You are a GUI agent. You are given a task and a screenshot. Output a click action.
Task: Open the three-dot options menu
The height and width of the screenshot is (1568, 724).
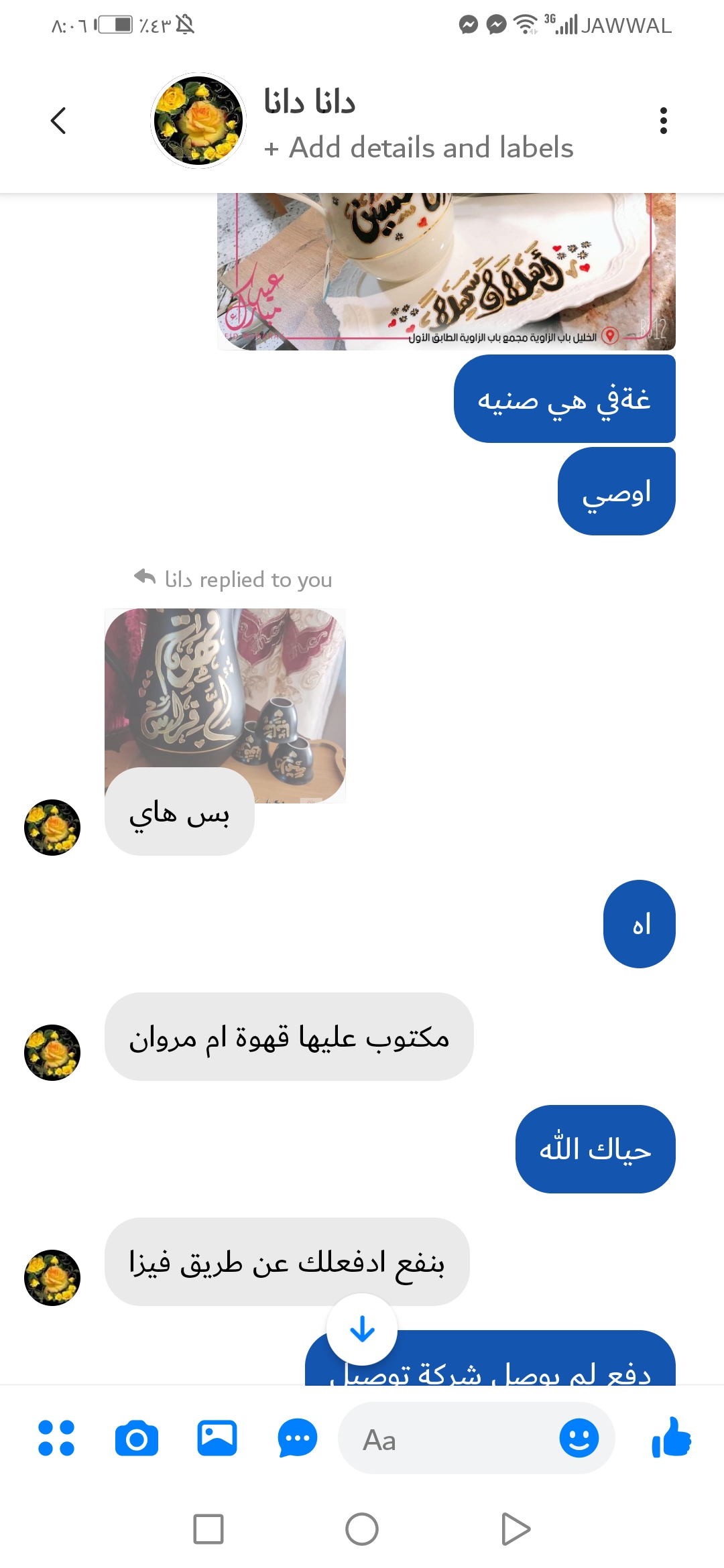pyautogui.click(x=663, y=121)
